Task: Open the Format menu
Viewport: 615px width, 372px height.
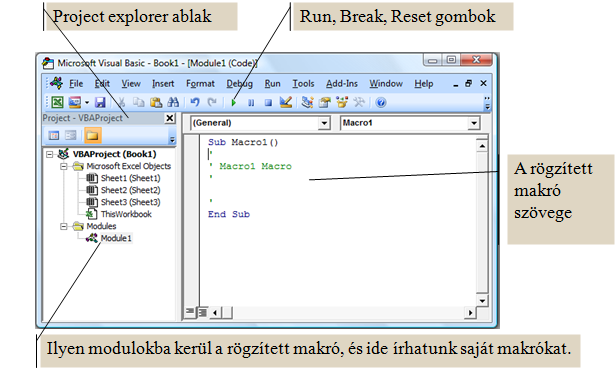Action: [200, 84]
